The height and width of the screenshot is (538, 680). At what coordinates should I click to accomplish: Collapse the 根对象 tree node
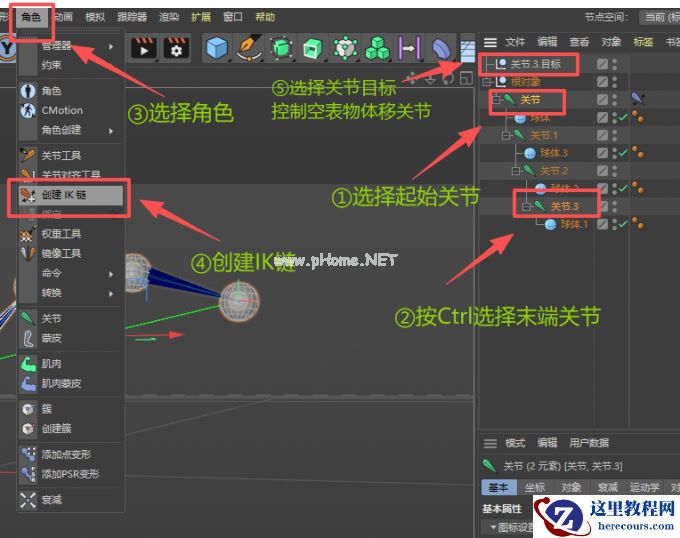[487, 82]
